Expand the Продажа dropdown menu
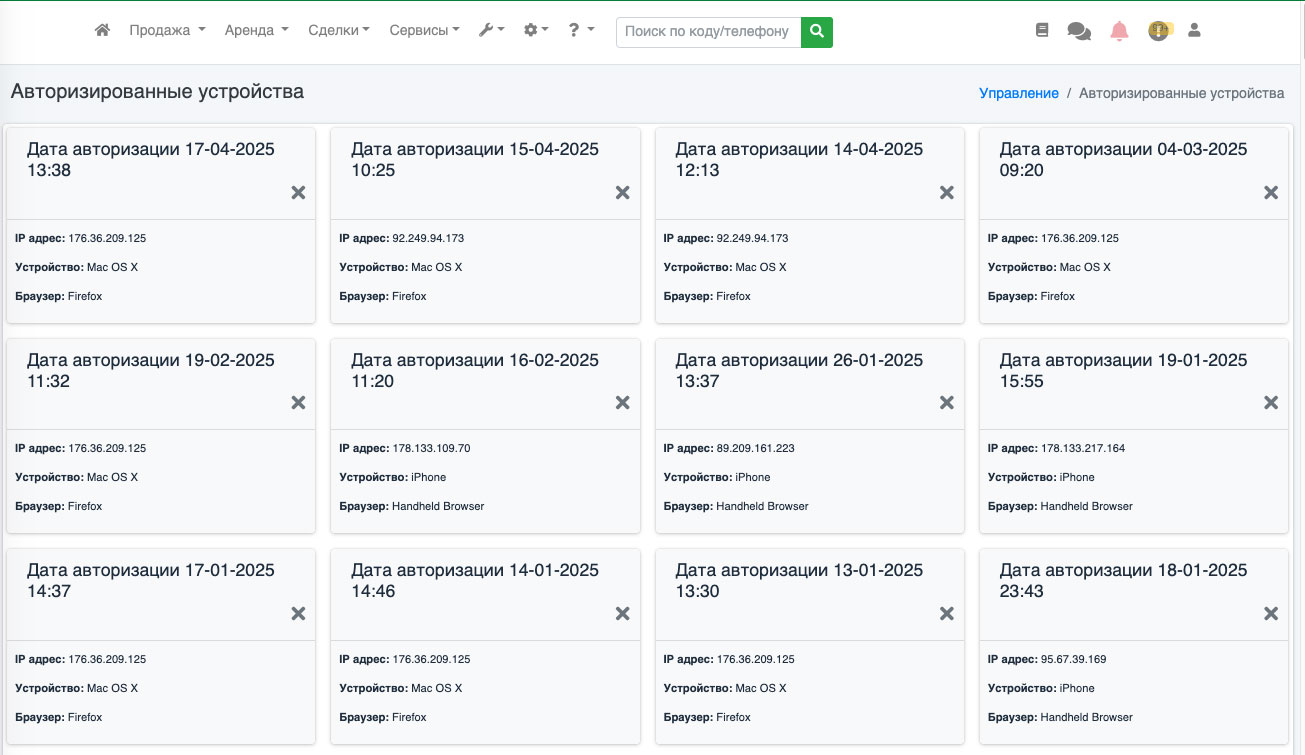This screenshot has height=755, width=1305. 167,31
